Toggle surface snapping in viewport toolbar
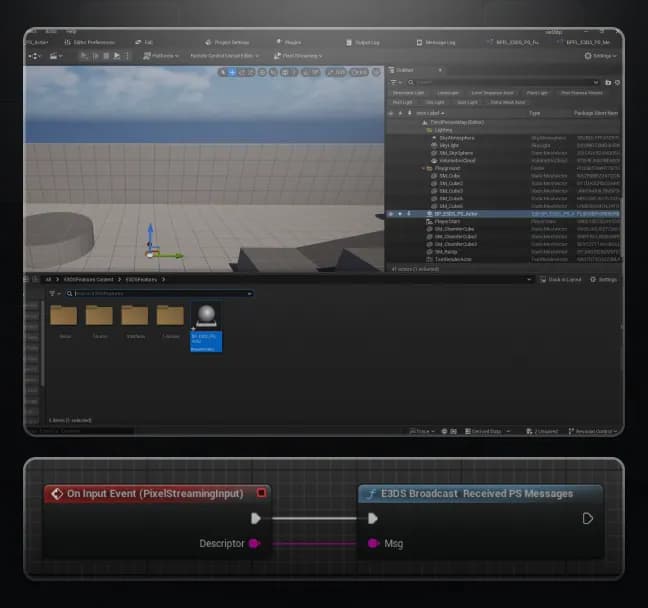This screenshot has width=648, height=608. pyautogui.click(x=274, y=73)
